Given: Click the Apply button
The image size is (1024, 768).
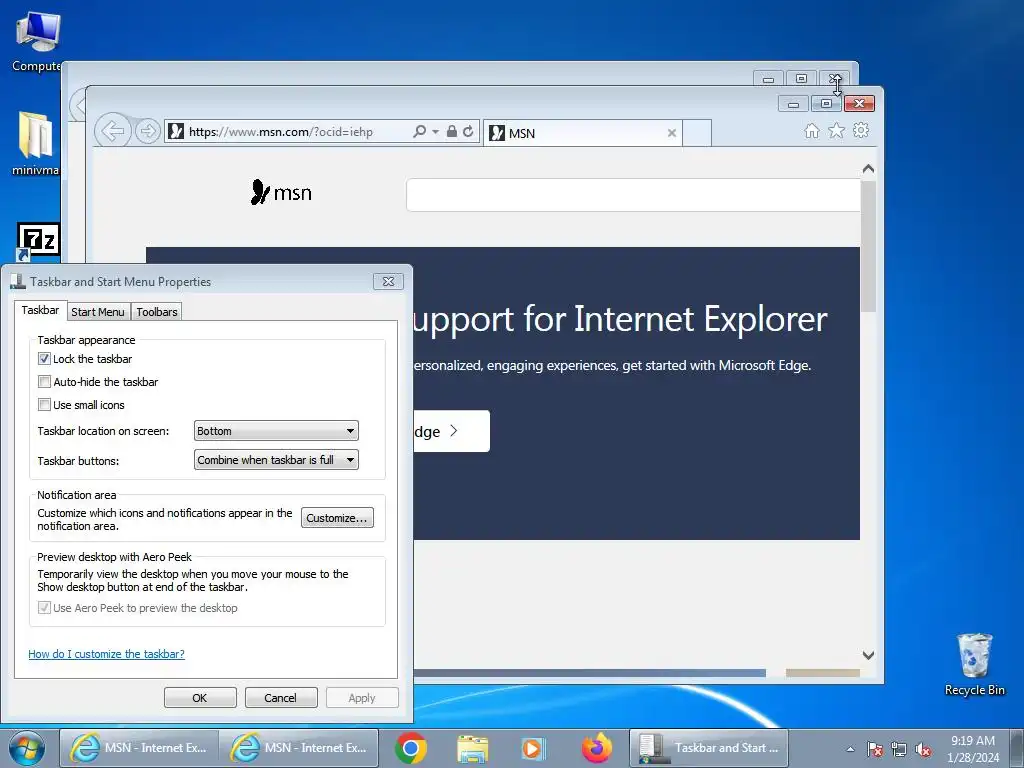Looking at the screenshot, I should [x=362, y=697].
